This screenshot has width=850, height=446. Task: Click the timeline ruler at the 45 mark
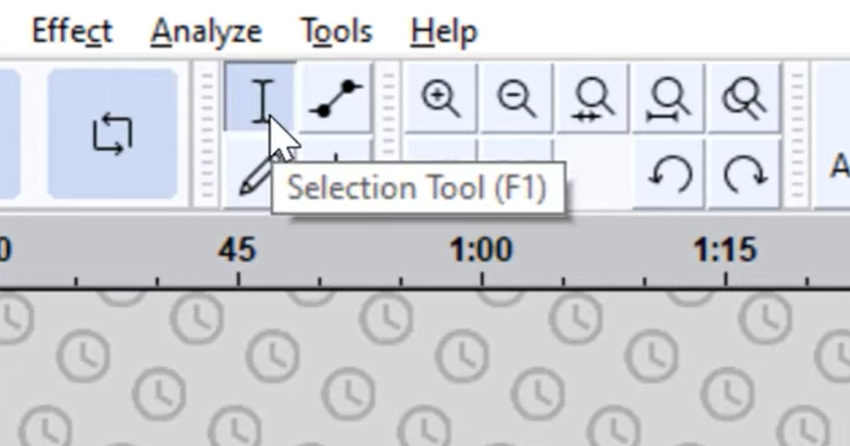click(x=237, y=251)
